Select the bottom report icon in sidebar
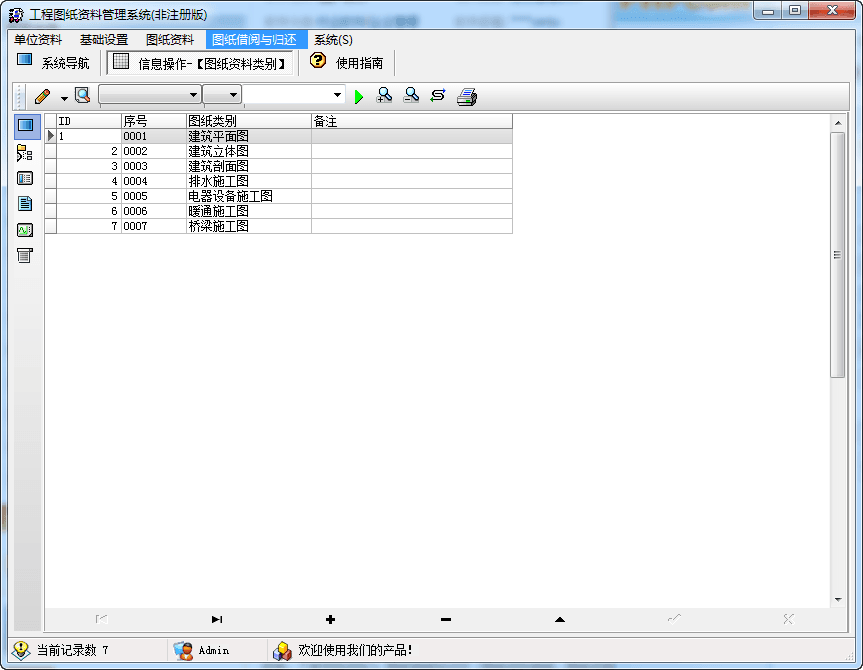 25,255
